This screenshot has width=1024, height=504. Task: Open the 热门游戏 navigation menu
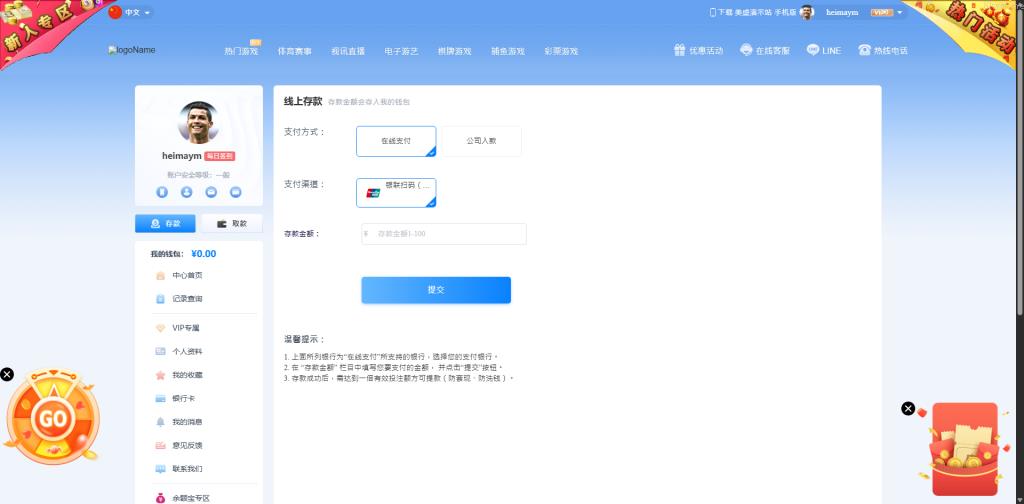241,51
